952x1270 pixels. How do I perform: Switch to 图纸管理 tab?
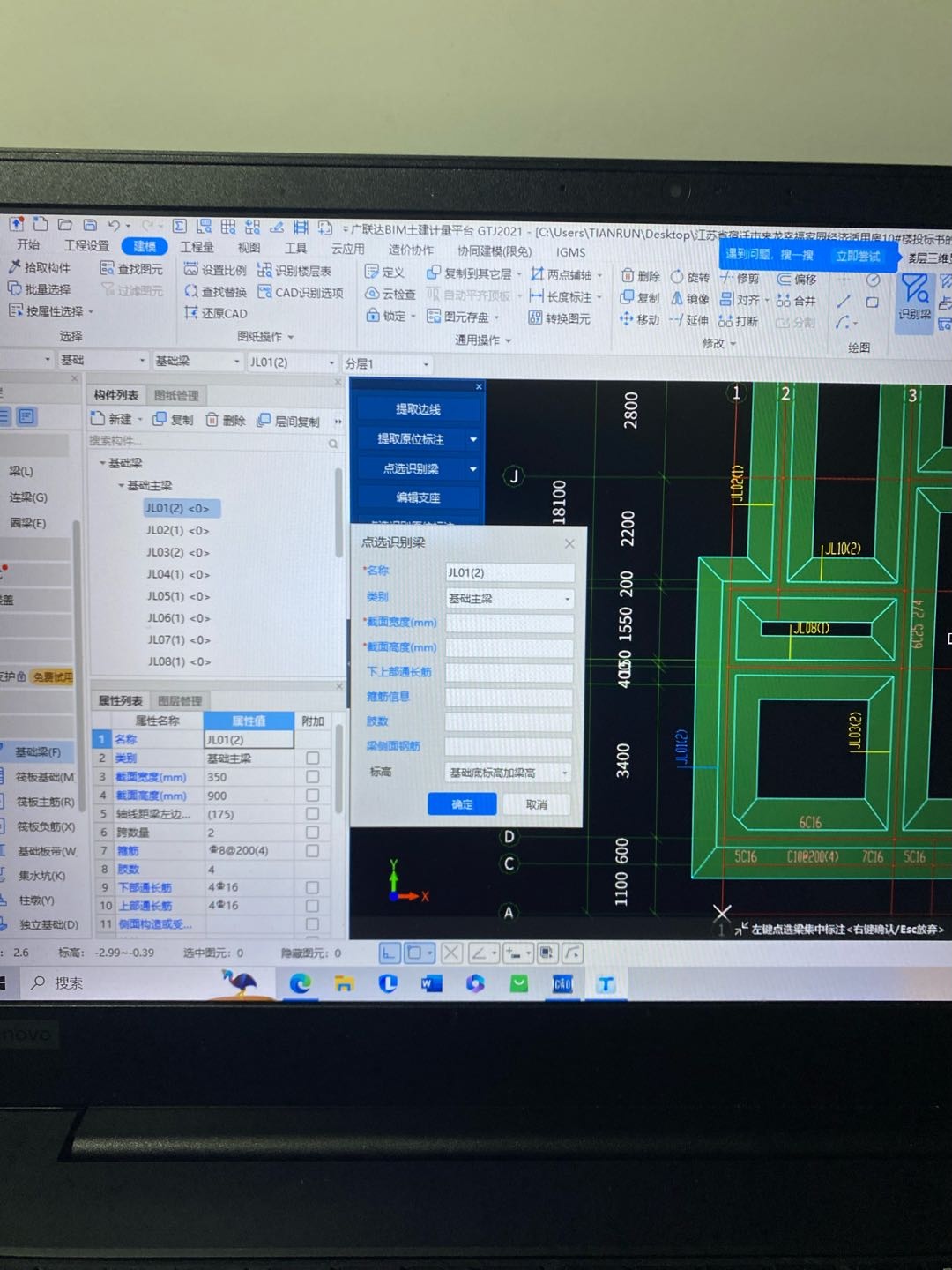coord(176,395)
